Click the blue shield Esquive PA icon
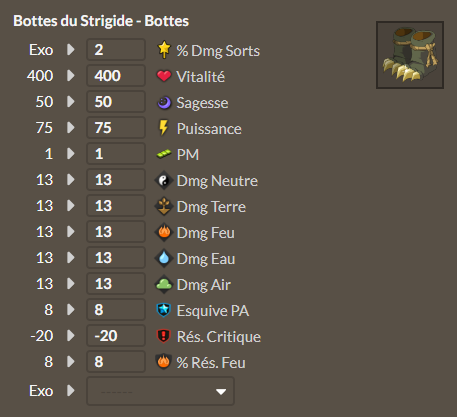 click(x=164, y=310)
